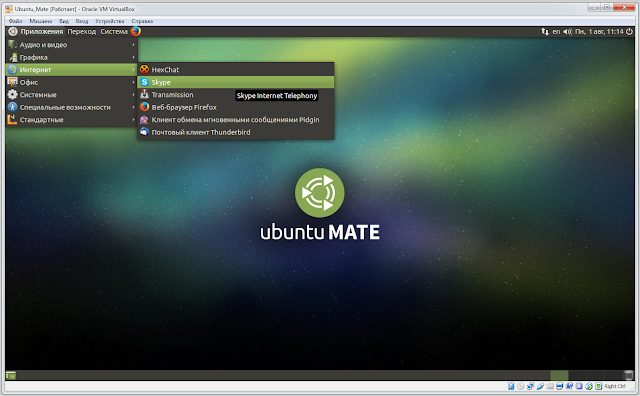
Task: Open VirtualBox Файл menu
Action: [x=16, y=21]
